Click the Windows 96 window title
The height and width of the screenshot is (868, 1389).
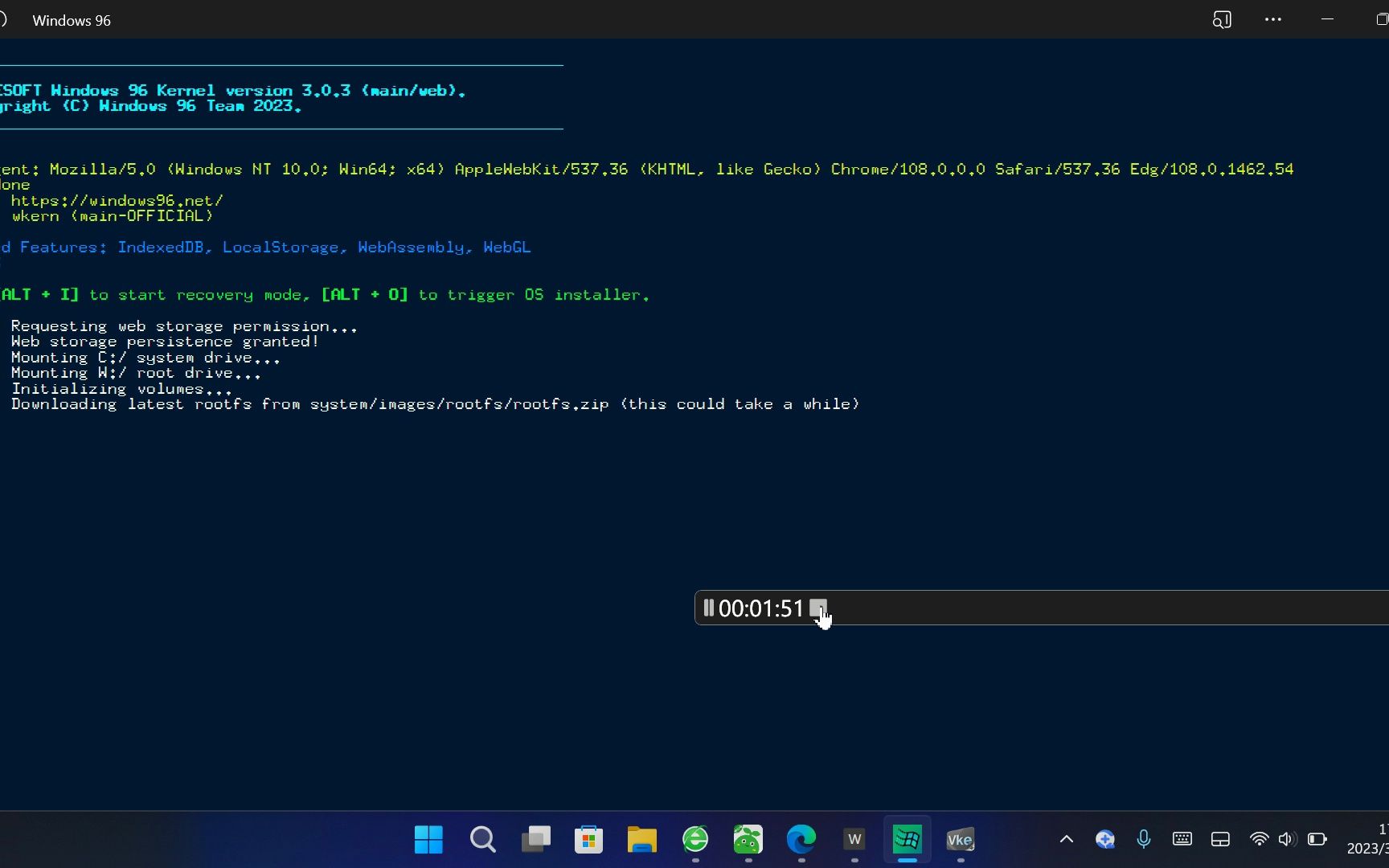[x=72, y=21]
